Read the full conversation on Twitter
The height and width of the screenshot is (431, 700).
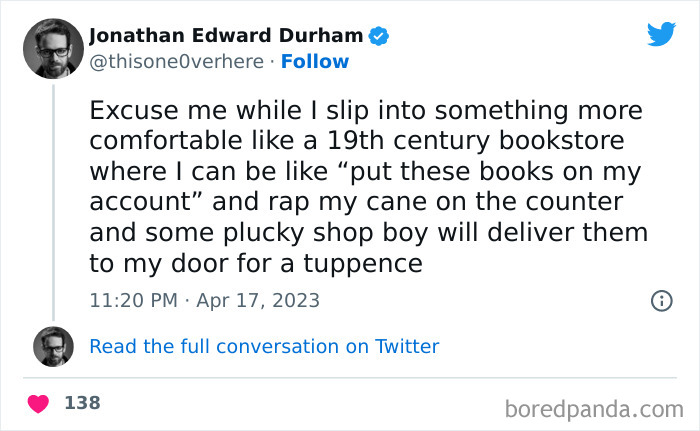coord(264,346)
